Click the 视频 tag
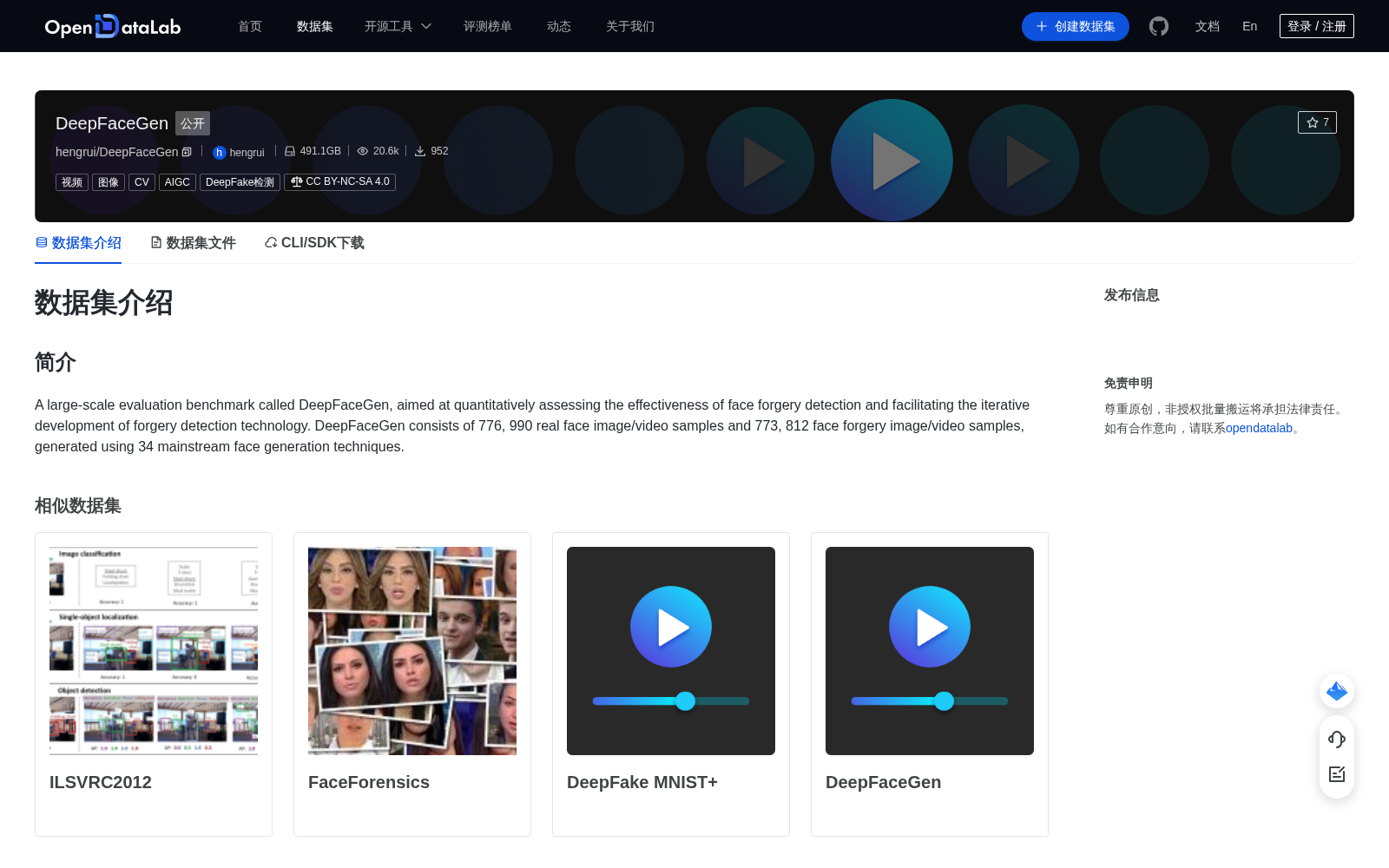1389x868 pixels. [x=72, y=182]
